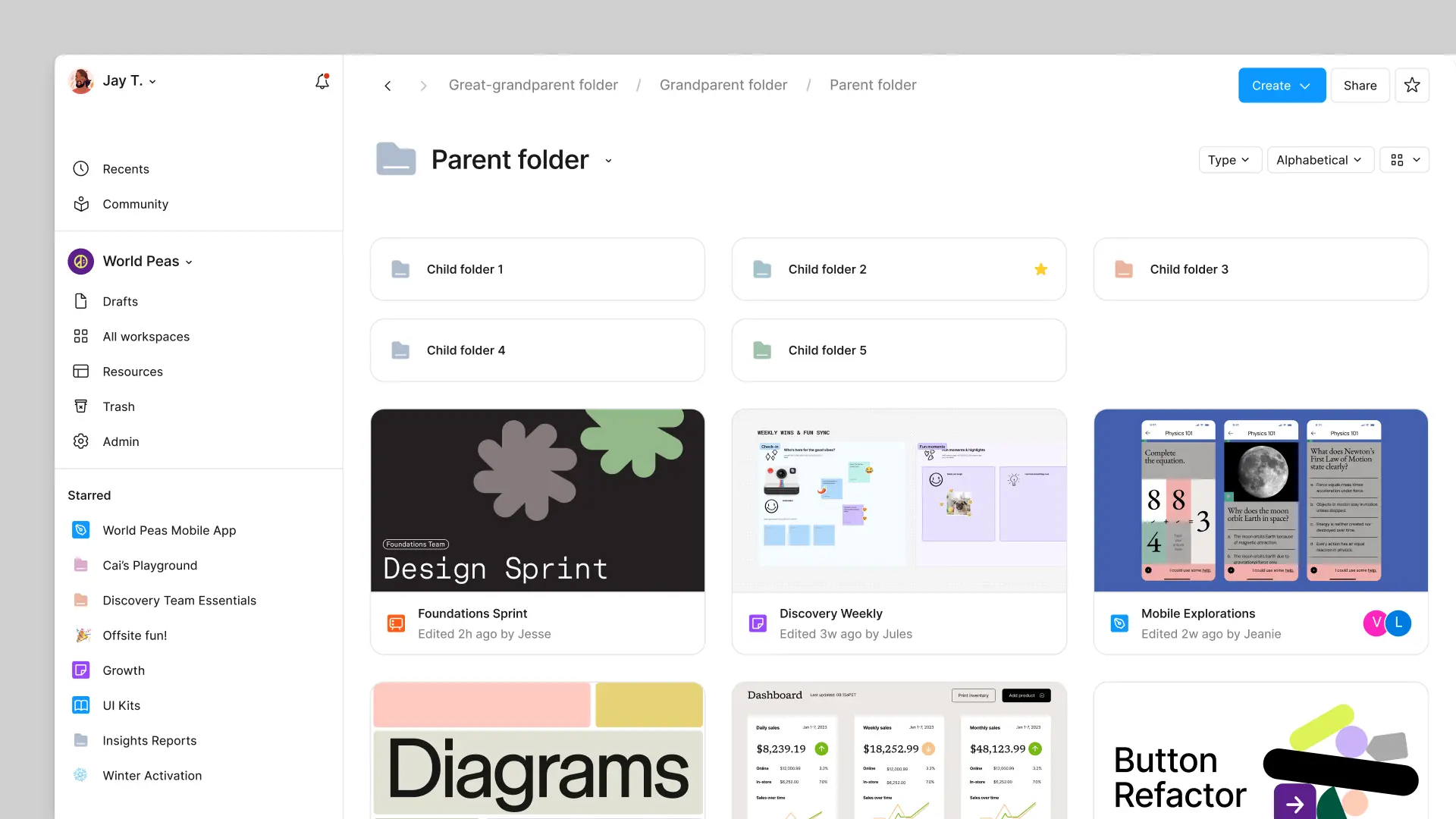
Task: Click the Trash label in sidebar
Action: coord(118,406)
